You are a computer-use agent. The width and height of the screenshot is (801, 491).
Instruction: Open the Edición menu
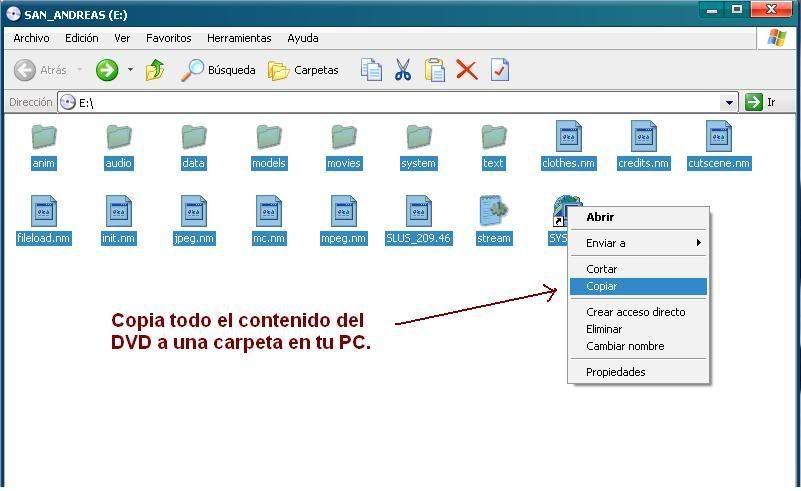click(81, 38)
